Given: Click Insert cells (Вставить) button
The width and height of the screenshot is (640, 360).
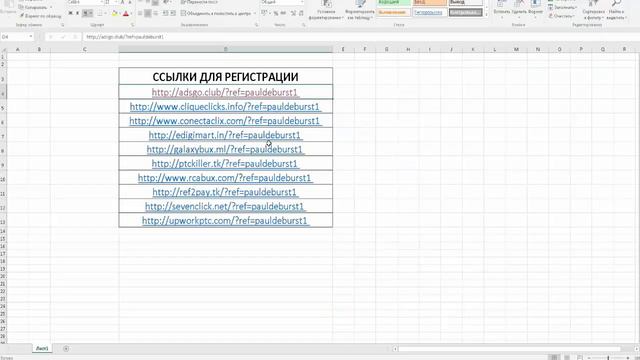Looking at the screenshot, I should [502, 10].
